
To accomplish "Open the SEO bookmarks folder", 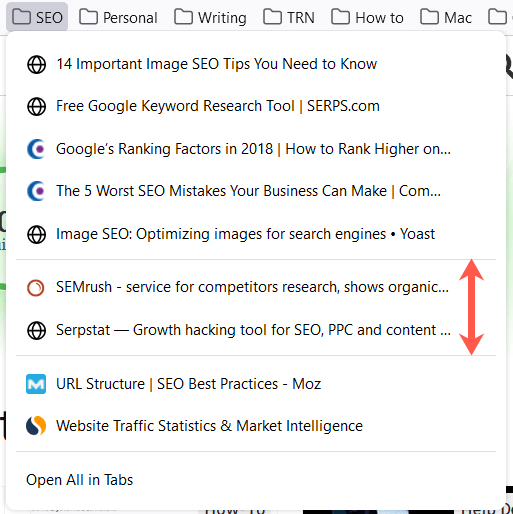I will 37,17.
